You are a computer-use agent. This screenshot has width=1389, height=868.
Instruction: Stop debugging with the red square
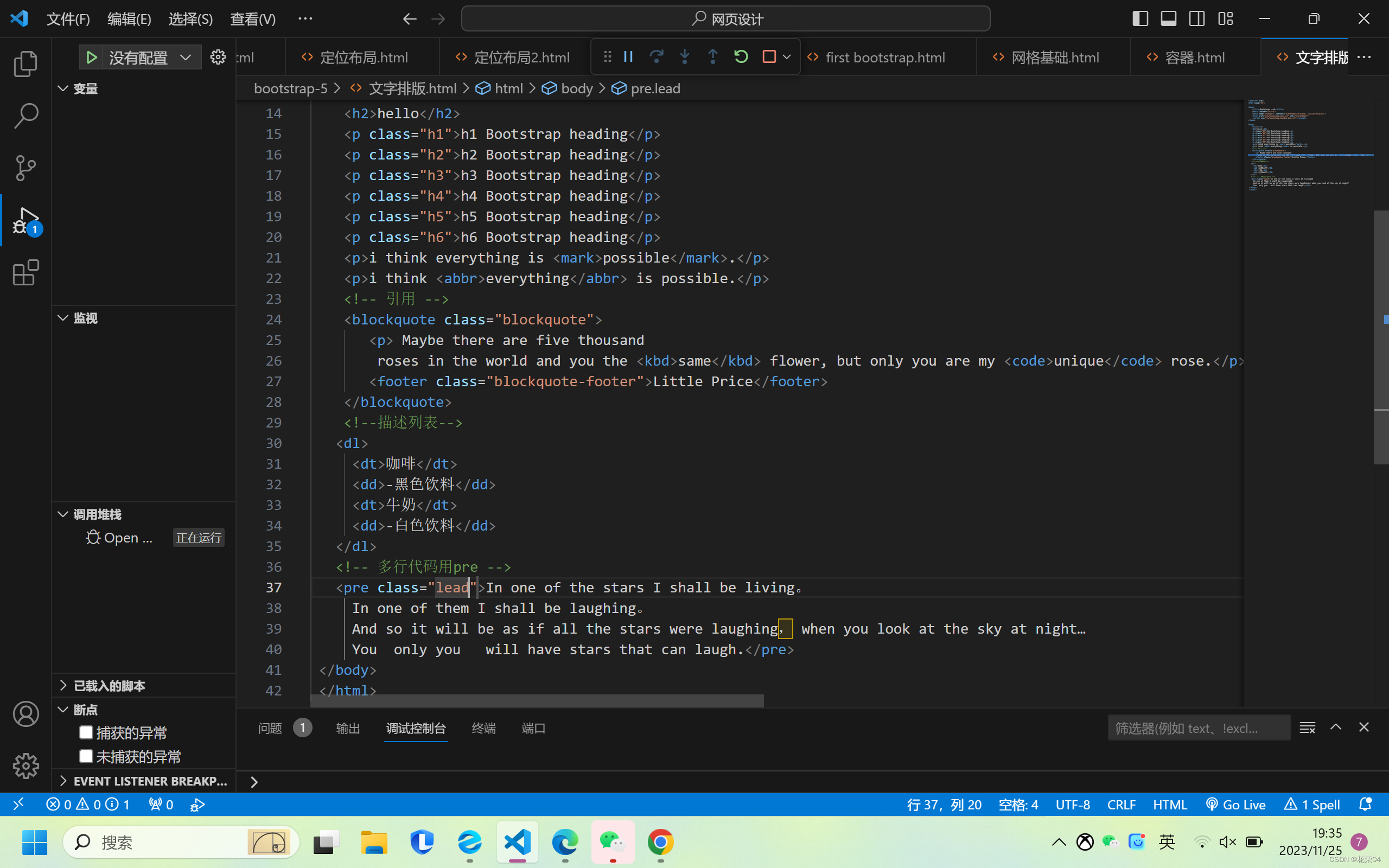coord(769,56)
